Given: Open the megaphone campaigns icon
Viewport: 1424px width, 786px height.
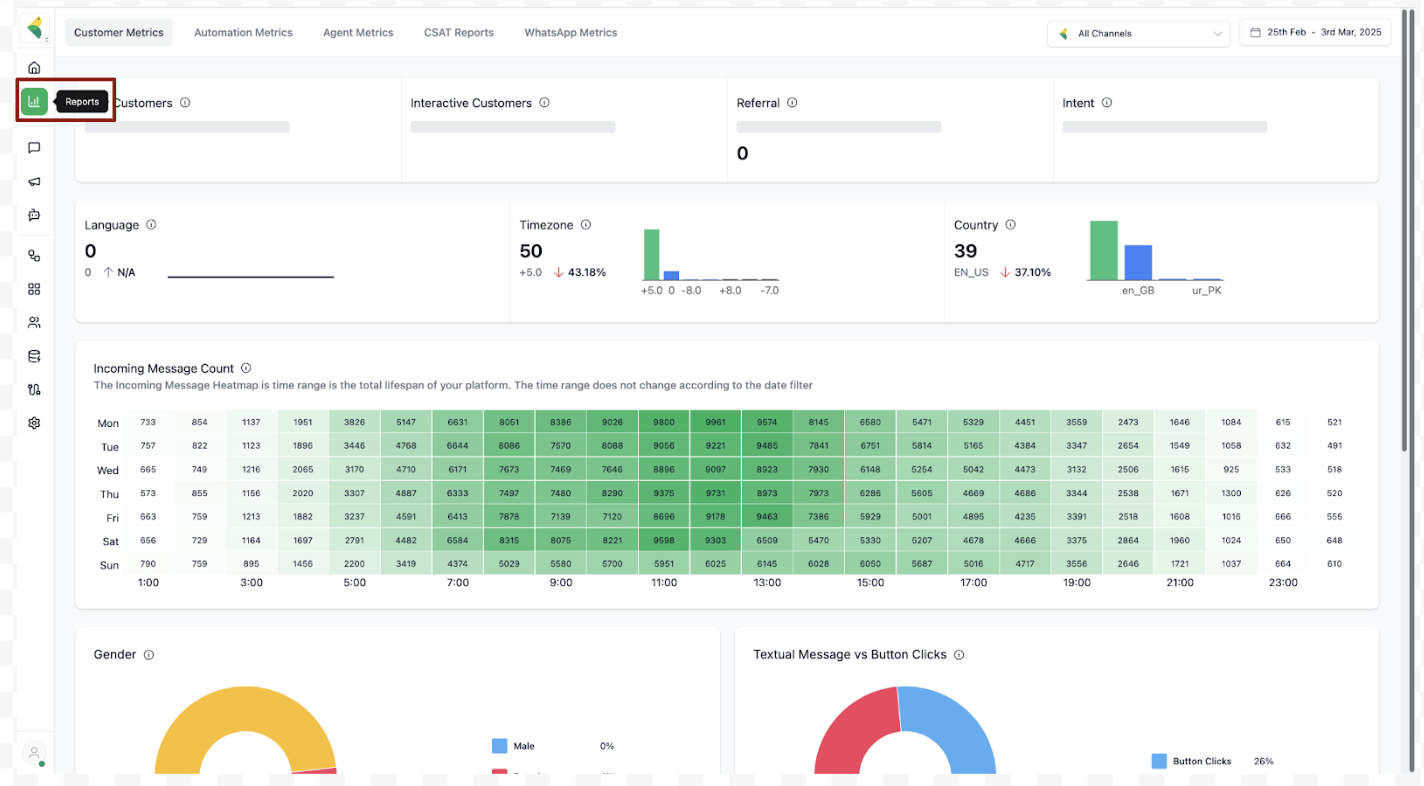Looking at the screenshot, I should [x=34, y=182].
